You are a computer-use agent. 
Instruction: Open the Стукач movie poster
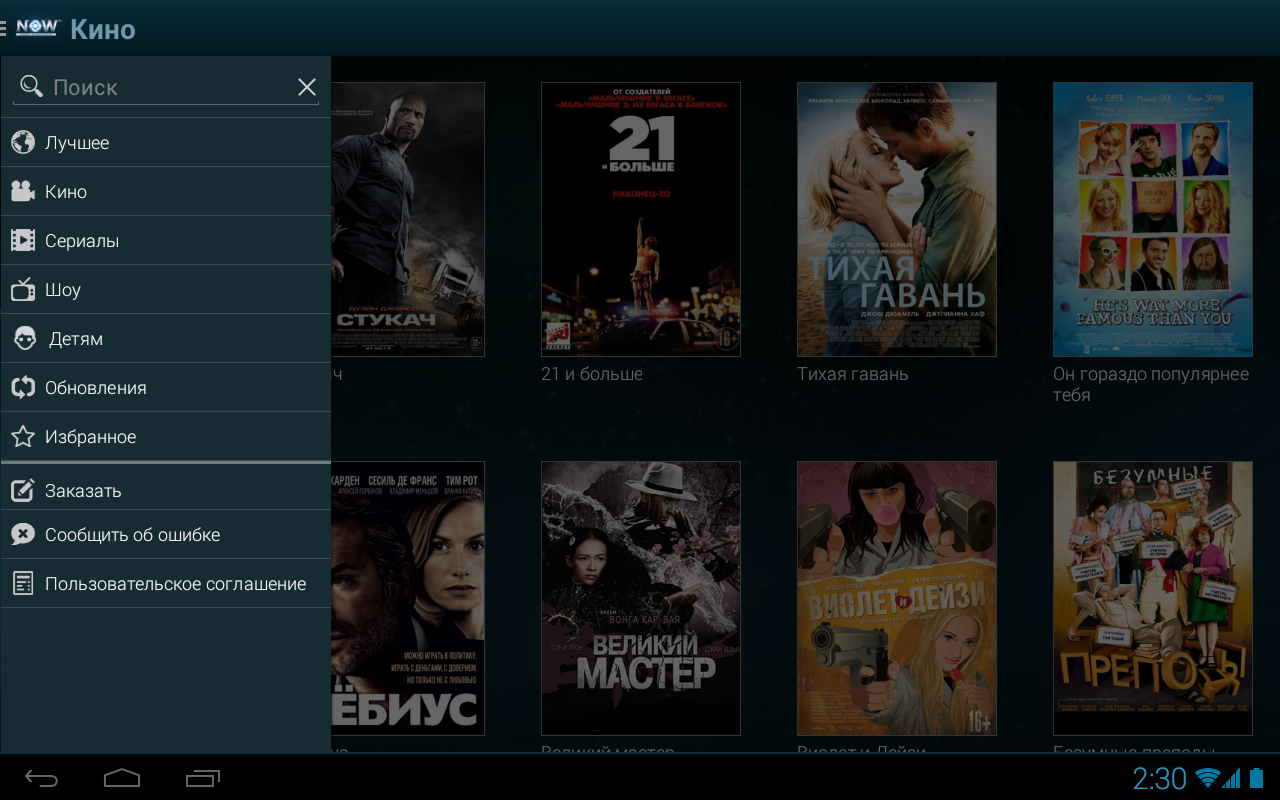pyautogui.click(x=408, y=219)
